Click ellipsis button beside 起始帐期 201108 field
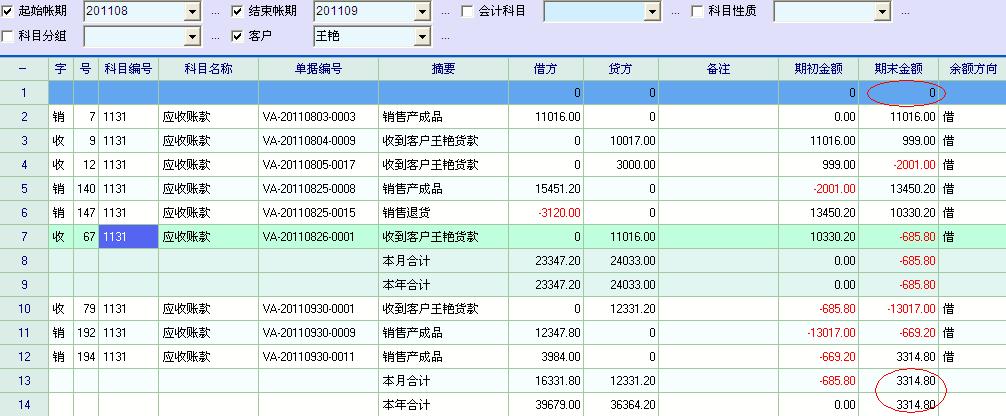This screenshot has width=1006, height=416. click(x=215, y=13)
